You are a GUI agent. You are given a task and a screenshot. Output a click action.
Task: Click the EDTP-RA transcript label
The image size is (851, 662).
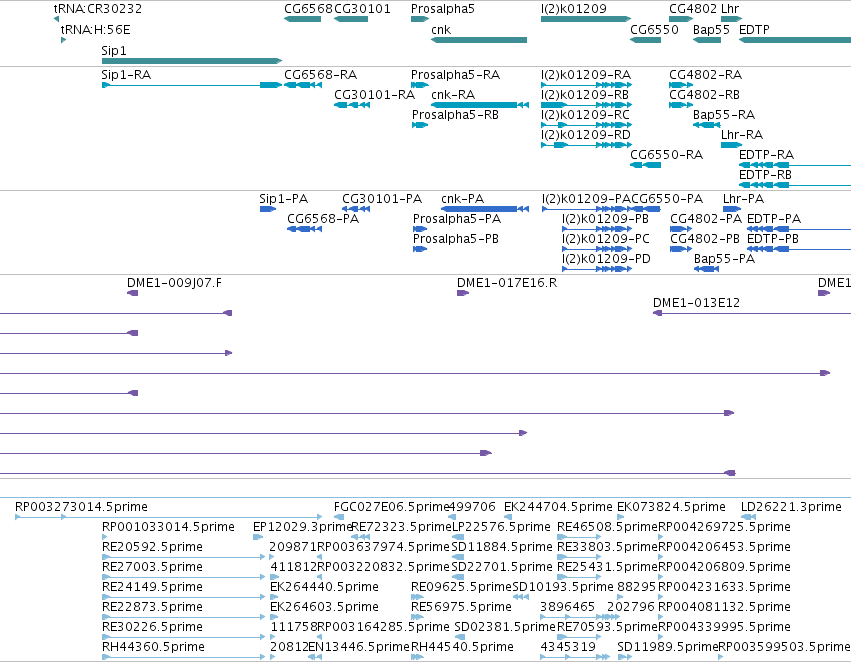click(x=766, y=155)
